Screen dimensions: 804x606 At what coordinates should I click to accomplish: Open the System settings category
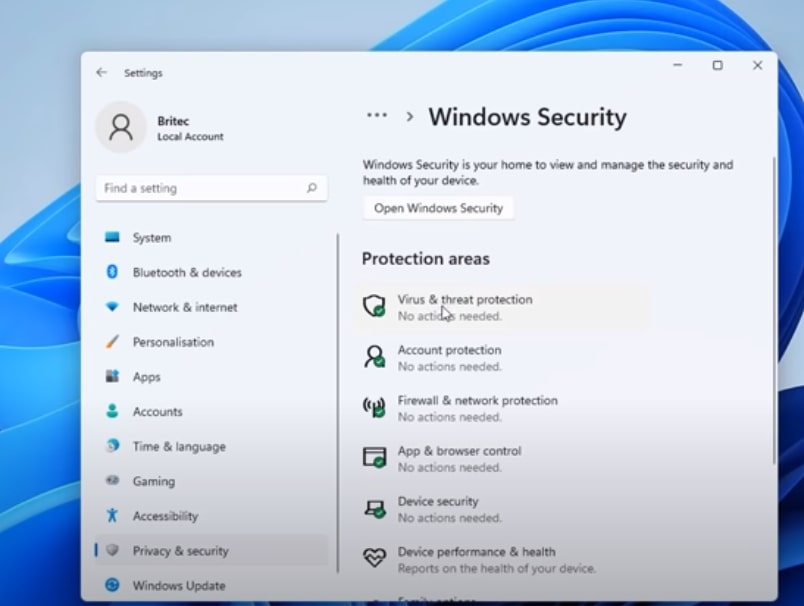pos(152,238)
